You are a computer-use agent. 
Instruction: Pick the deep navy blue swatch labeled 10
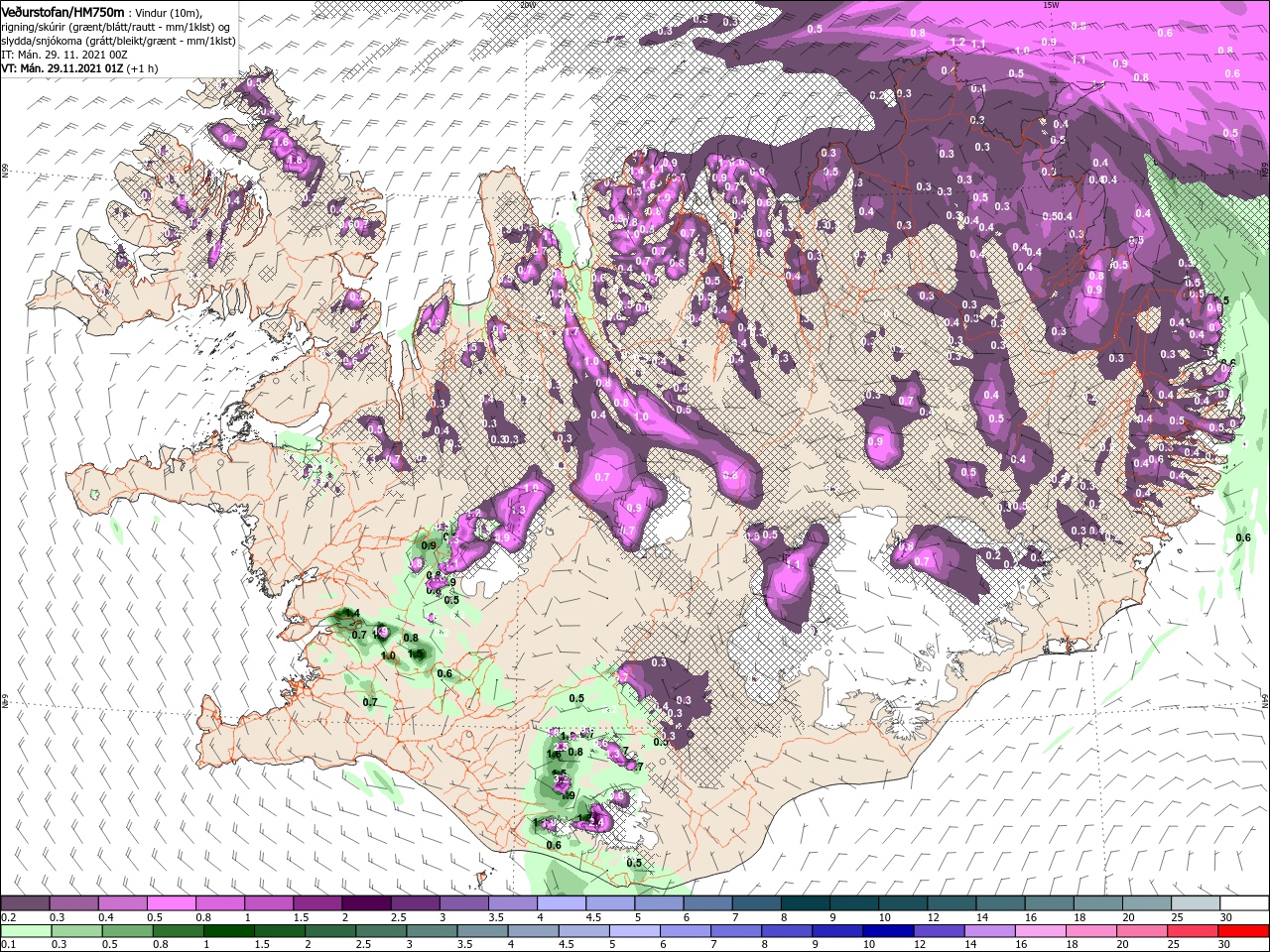(x=888, y=931)
